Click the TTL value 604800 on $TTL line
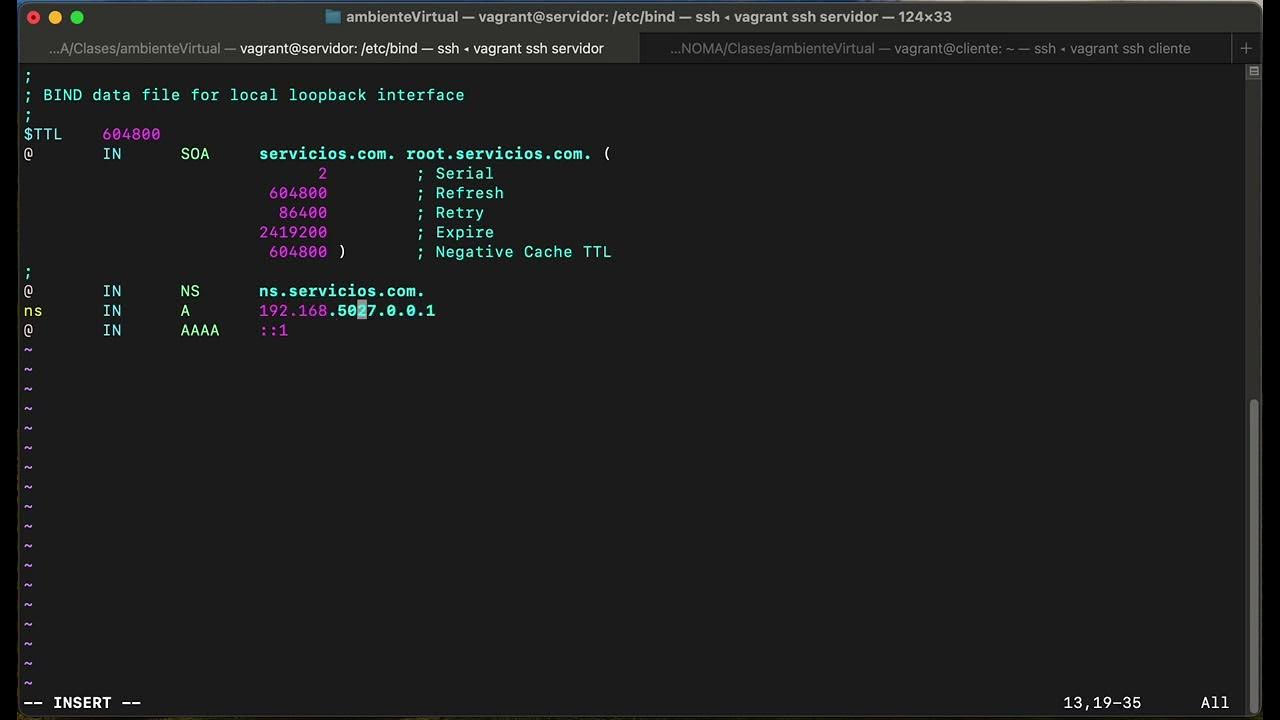This screenshot has width=1280, height=720. tap(131, 134)
